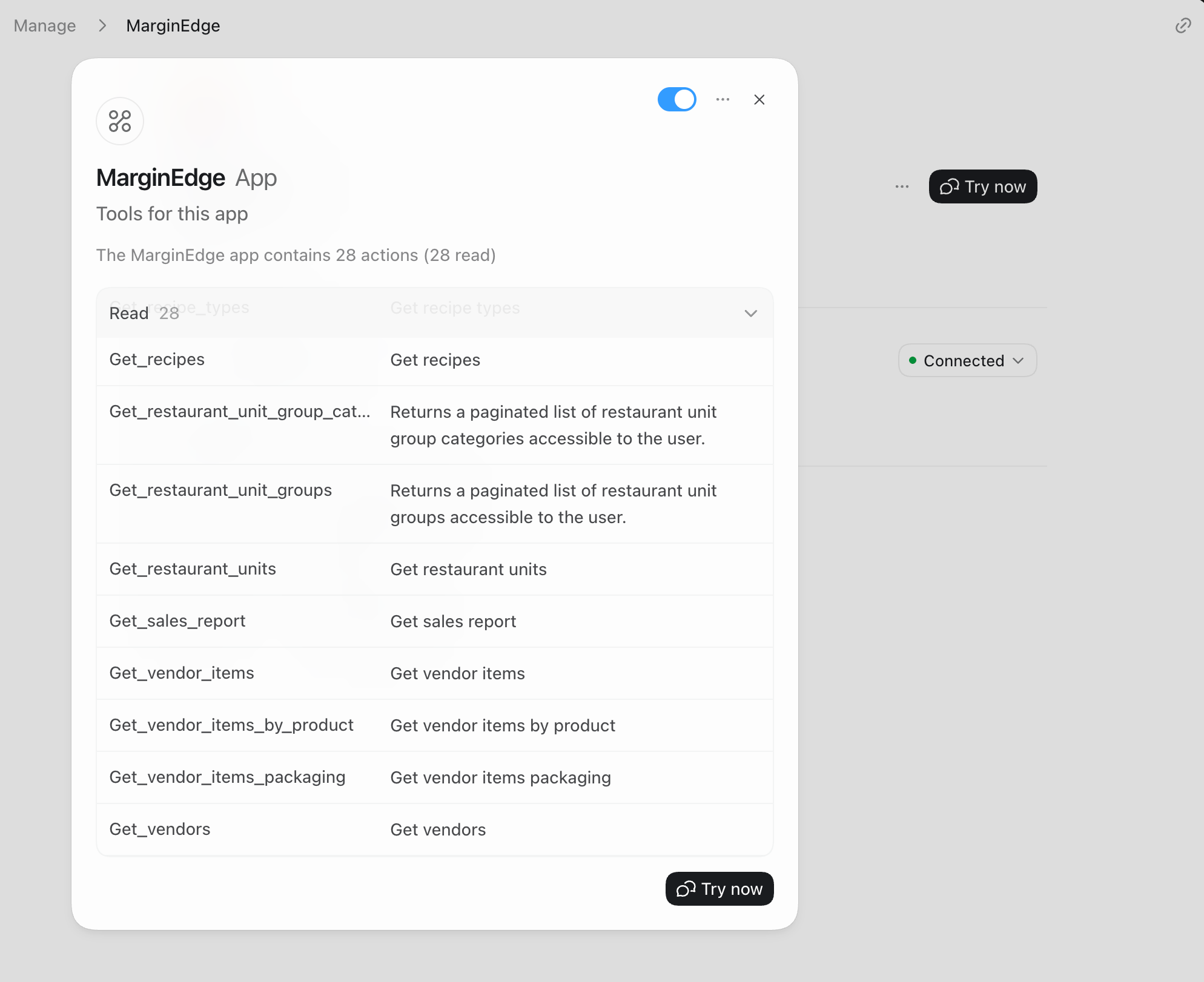Screen dimensions: 1204x982
Task: Select the Get_vendors tool row
Action: pos(435,829)
